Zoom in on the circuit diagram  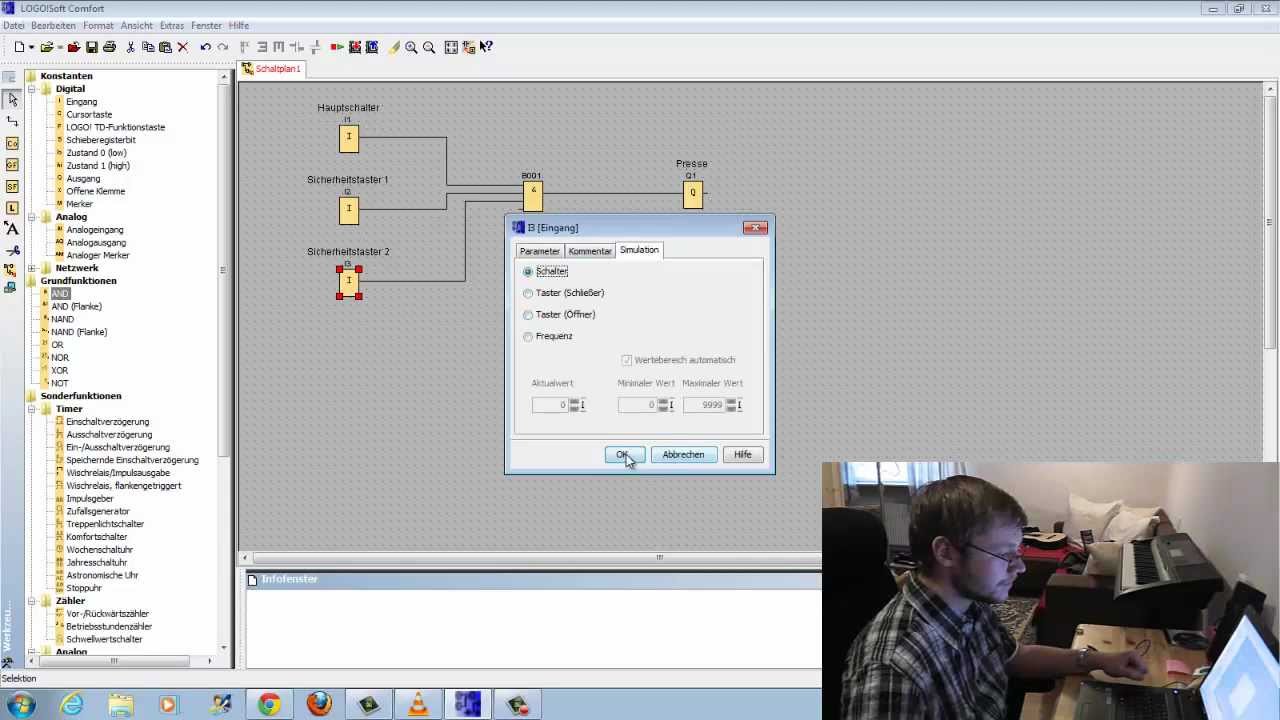(x=411, y=47)
